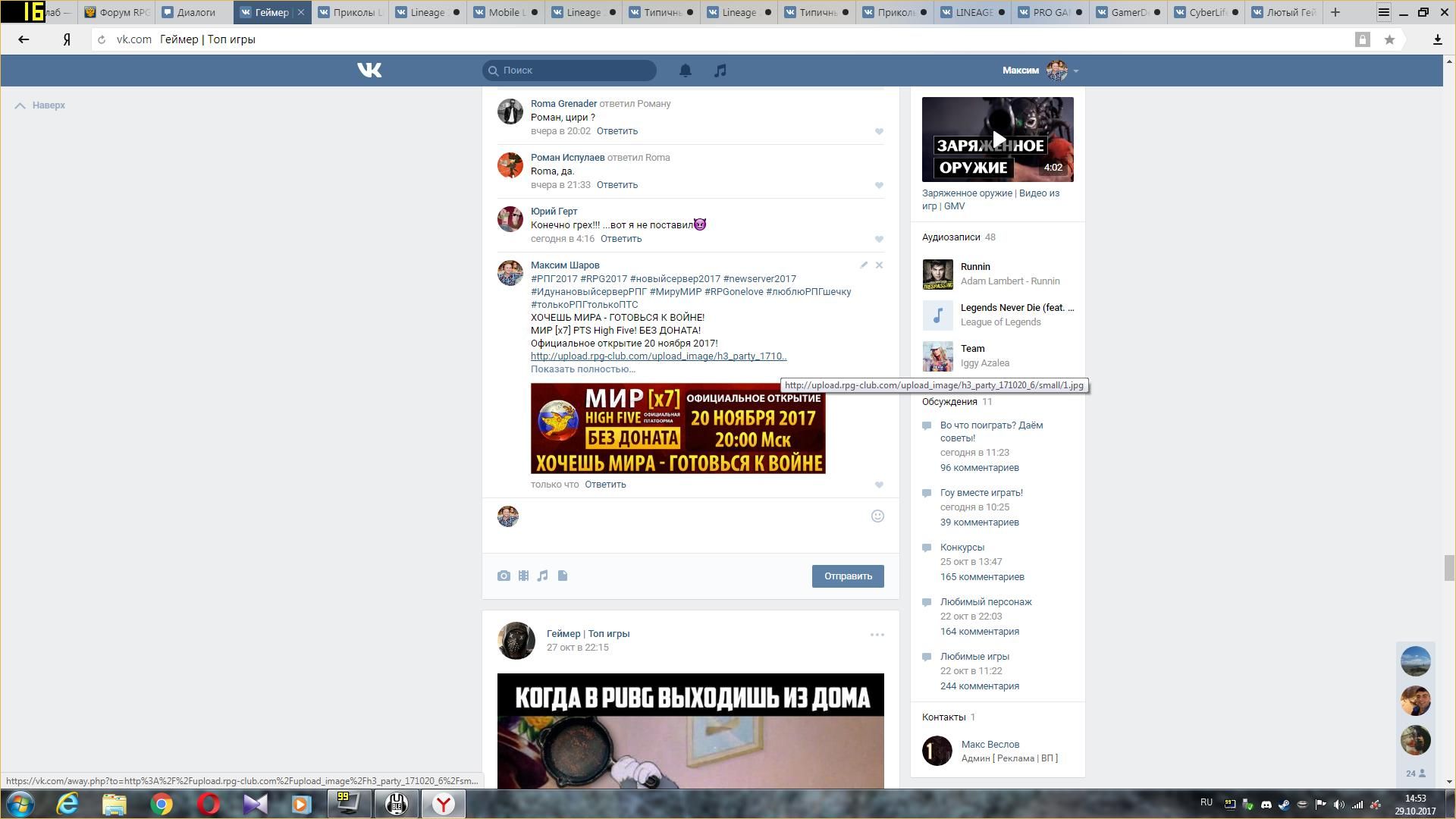
Task: Delete Максим Шаров's comment with X
Action: 879,265
